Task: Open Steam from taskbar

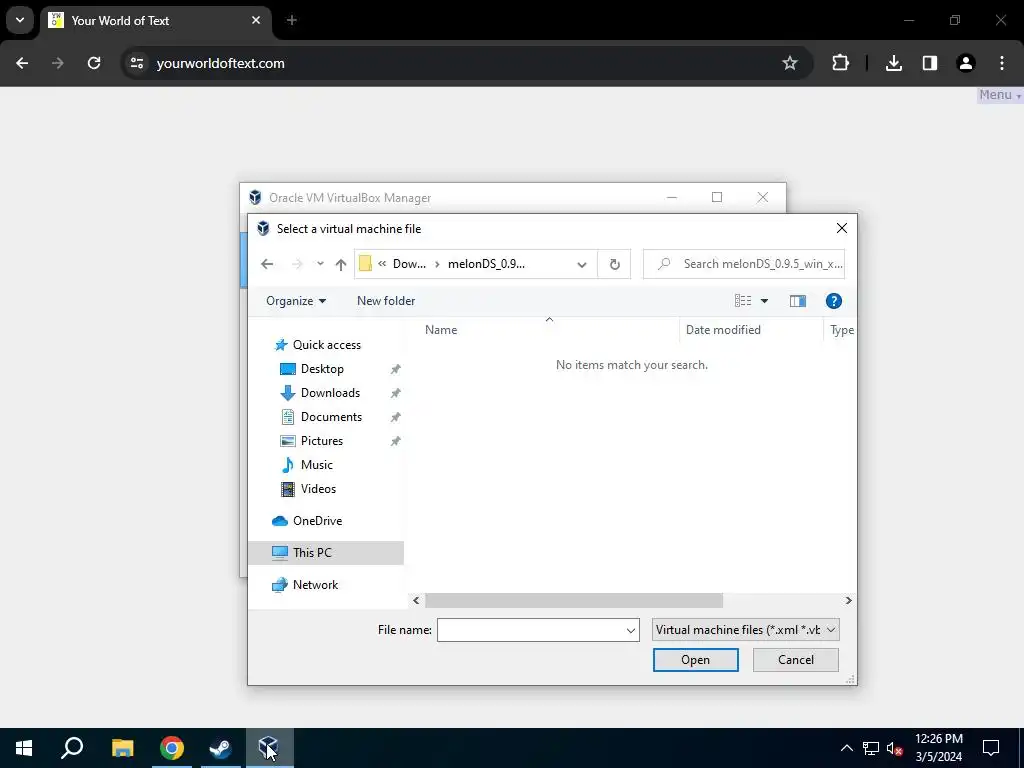Action: [220, 748]
